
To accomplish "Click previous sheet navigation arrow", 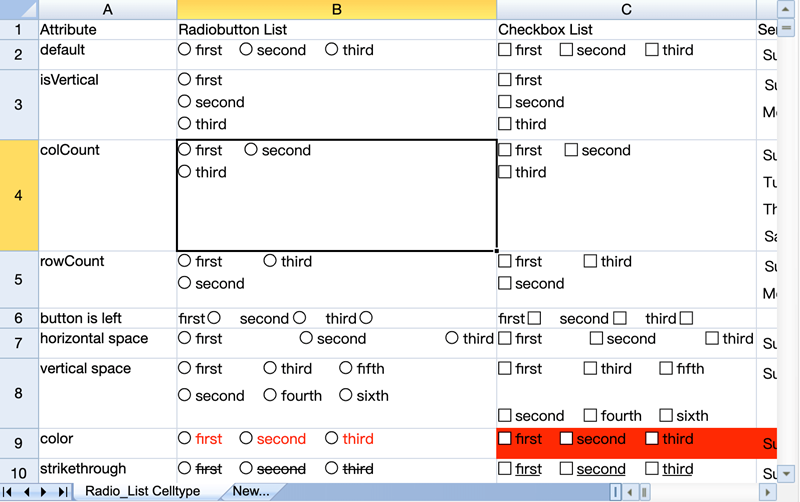I will [28, 492].
